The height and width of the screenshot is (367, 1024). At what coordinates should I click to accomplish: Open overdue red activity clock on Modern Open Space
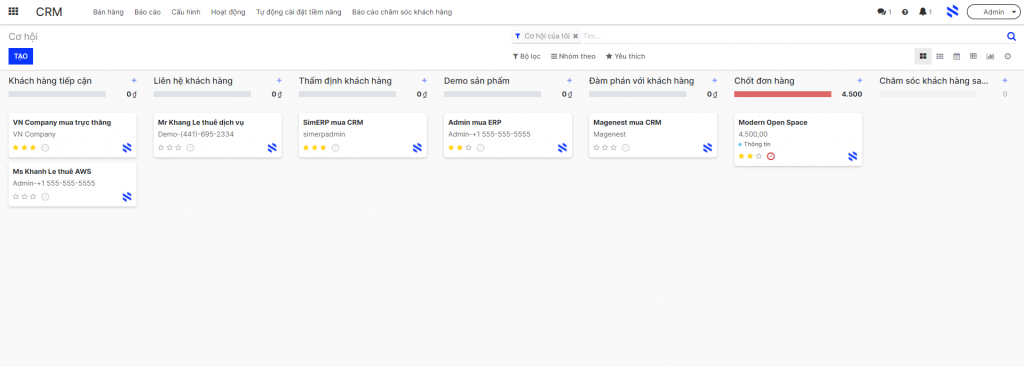tap(771, 156)
